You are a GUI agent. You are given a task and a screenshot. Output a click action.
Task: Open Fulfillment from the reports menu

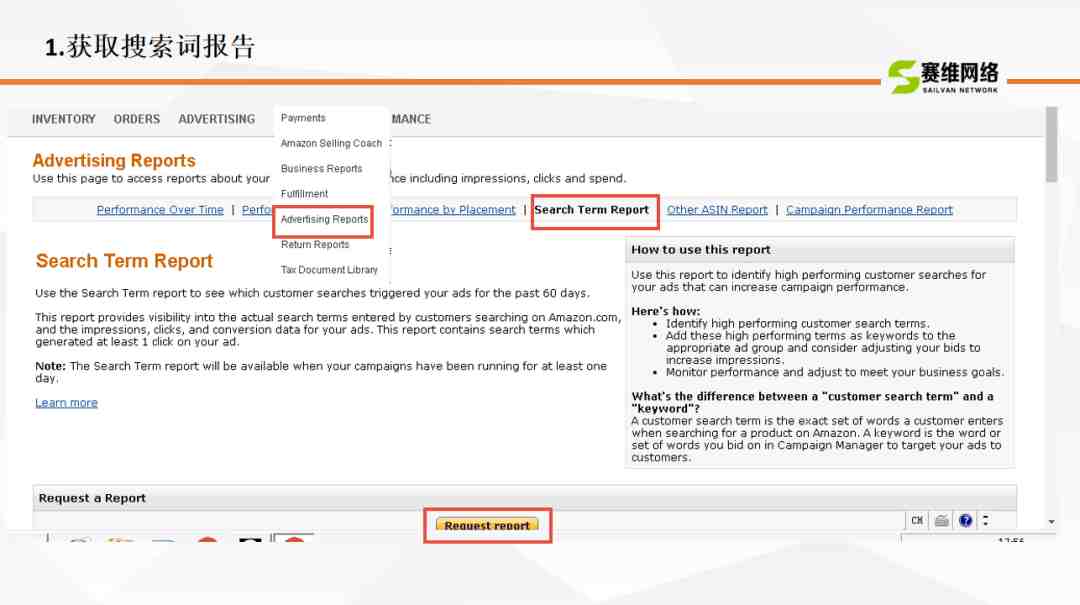pos(304,194)
